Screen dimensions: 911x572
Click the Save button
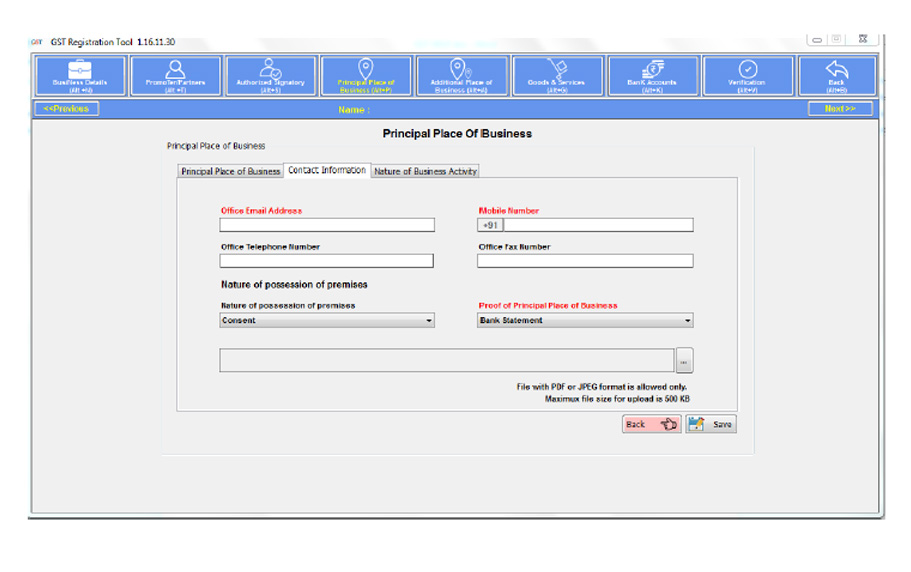pos(711,424)
